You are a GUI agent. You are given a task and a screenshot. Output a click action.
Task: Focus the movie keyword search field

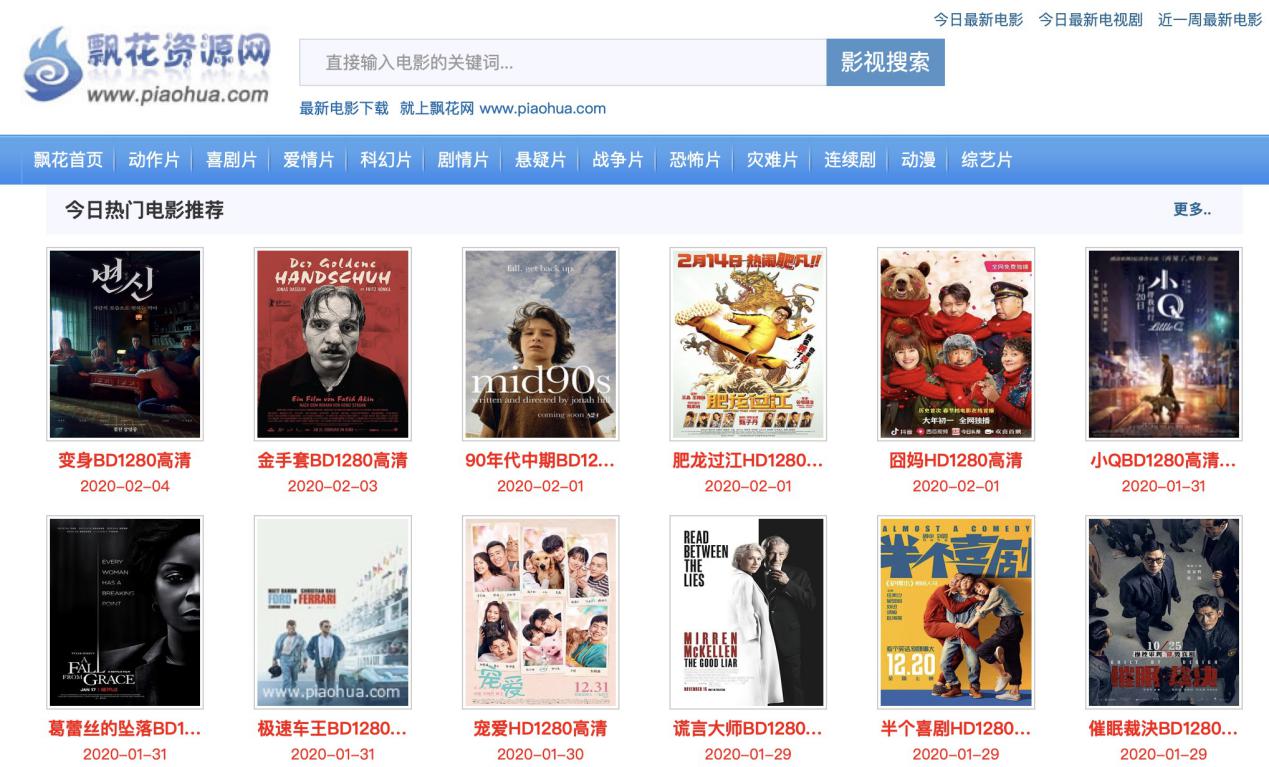tap(563, 62)
